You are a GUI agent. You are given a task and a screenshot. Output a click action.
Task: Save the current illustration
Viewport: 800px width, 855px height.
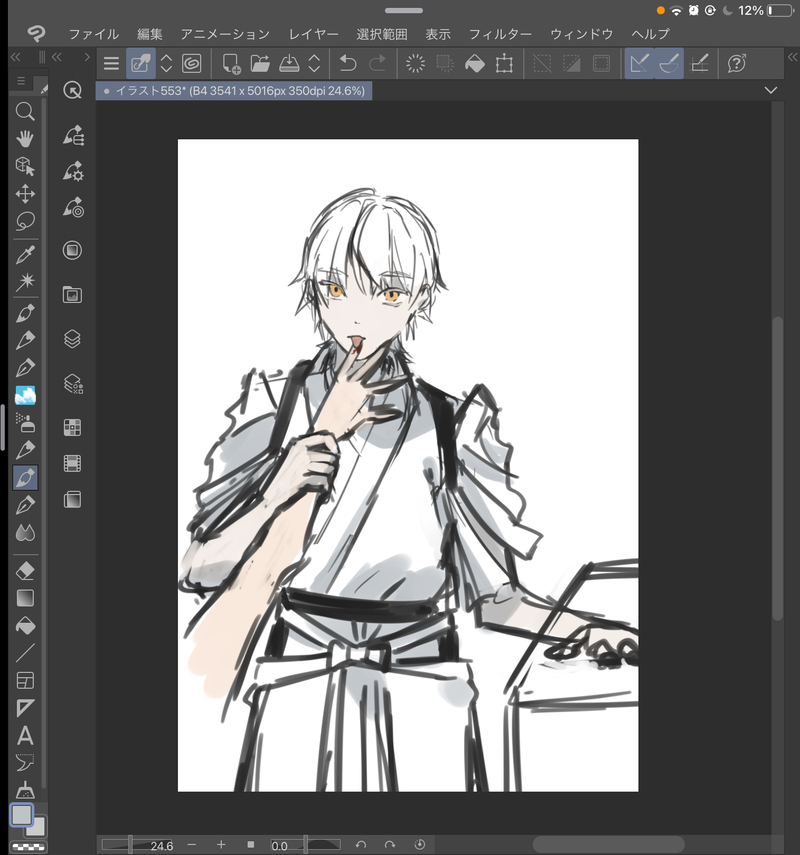(289, 64)
